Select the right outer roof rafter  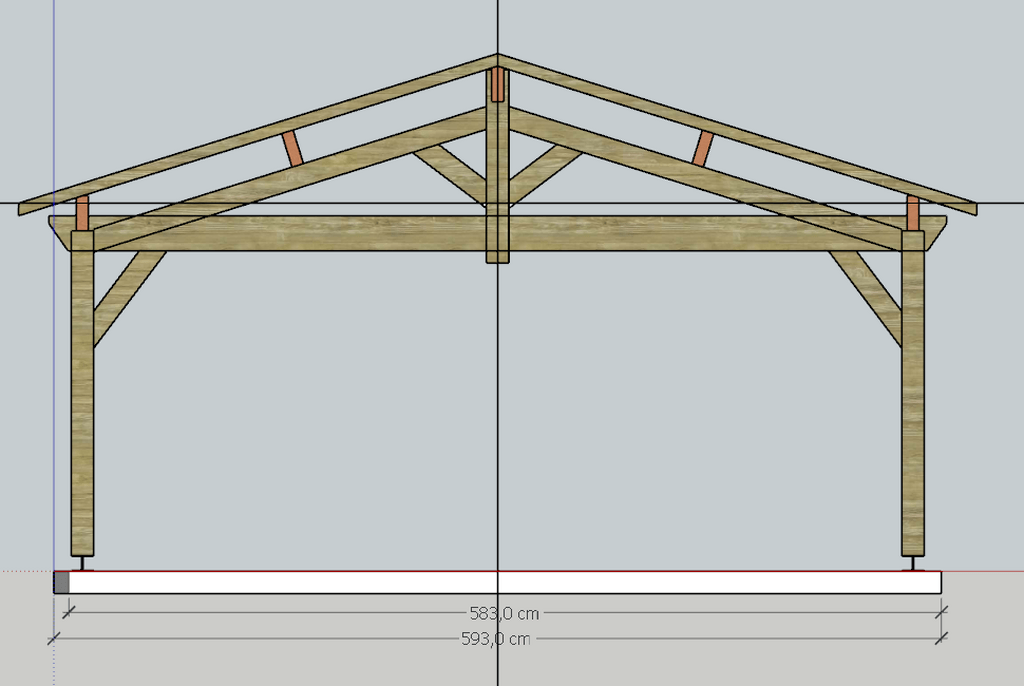point(737,135)
